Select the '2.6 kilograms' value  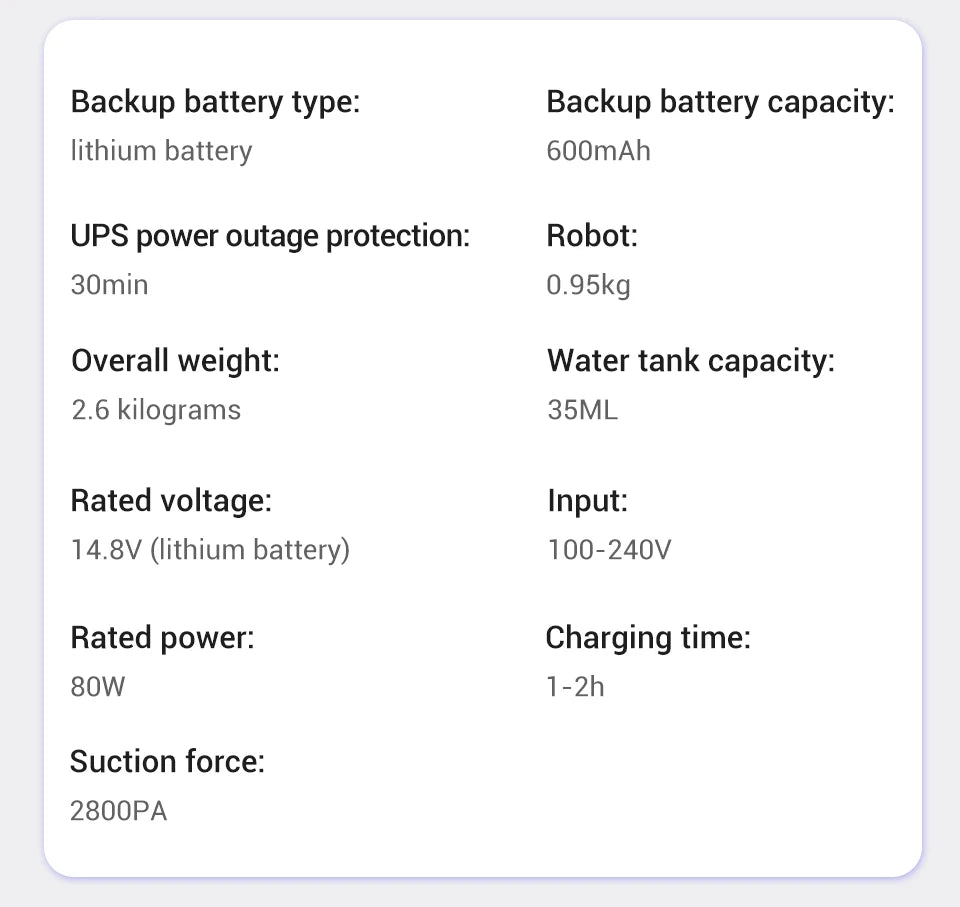pos(156,410)
